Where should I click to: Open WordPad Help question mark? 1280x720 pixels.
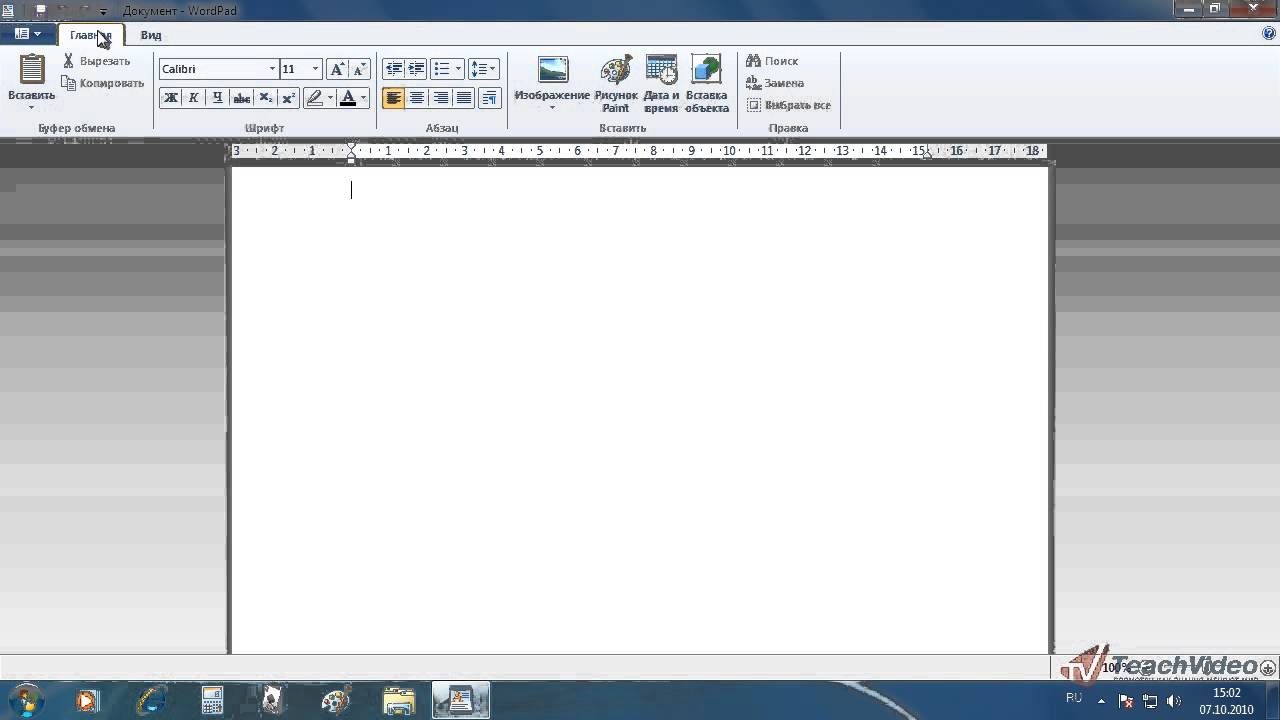click(1269, 34)
